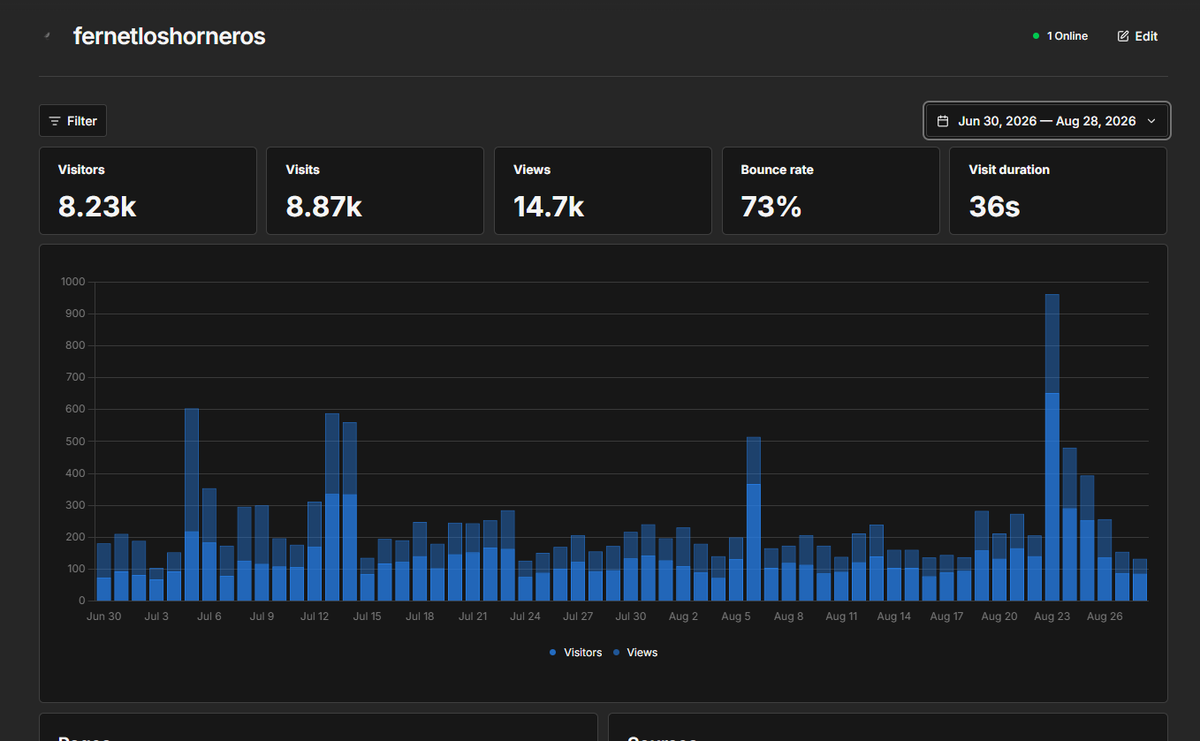This screenshot has height=741, width=1200.
Task: Select the Visit duration card showing 36s
Action: [x=1058, y=191]
